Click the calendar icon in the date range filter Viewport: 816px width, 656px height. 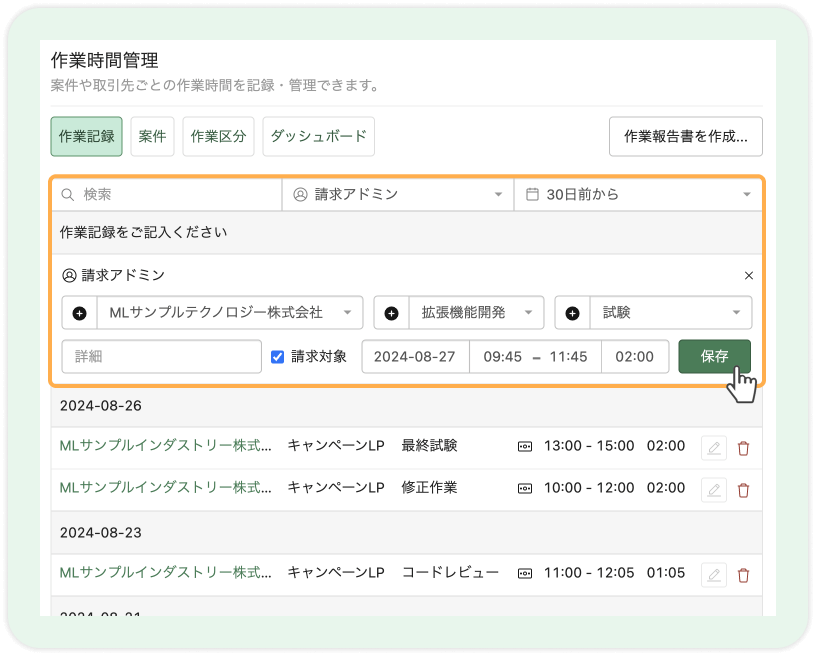pos(532,194)
